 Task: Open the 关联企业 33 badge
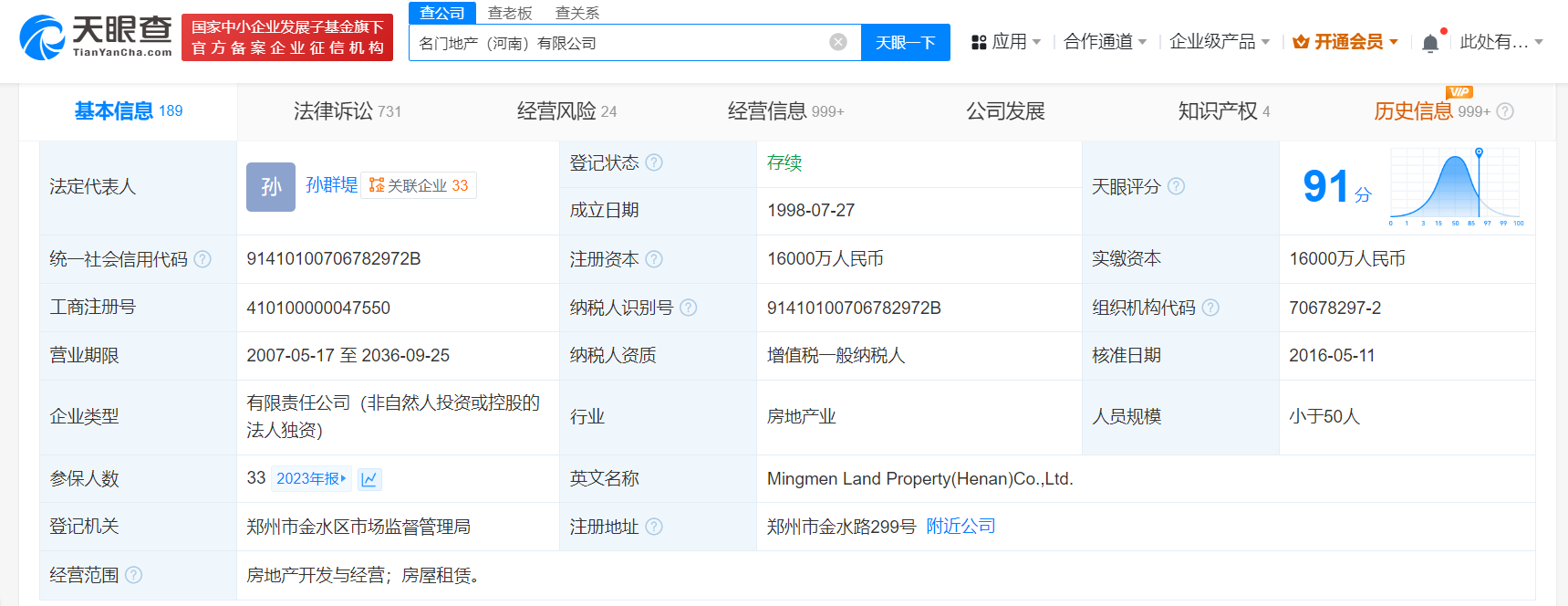point(419,185)
